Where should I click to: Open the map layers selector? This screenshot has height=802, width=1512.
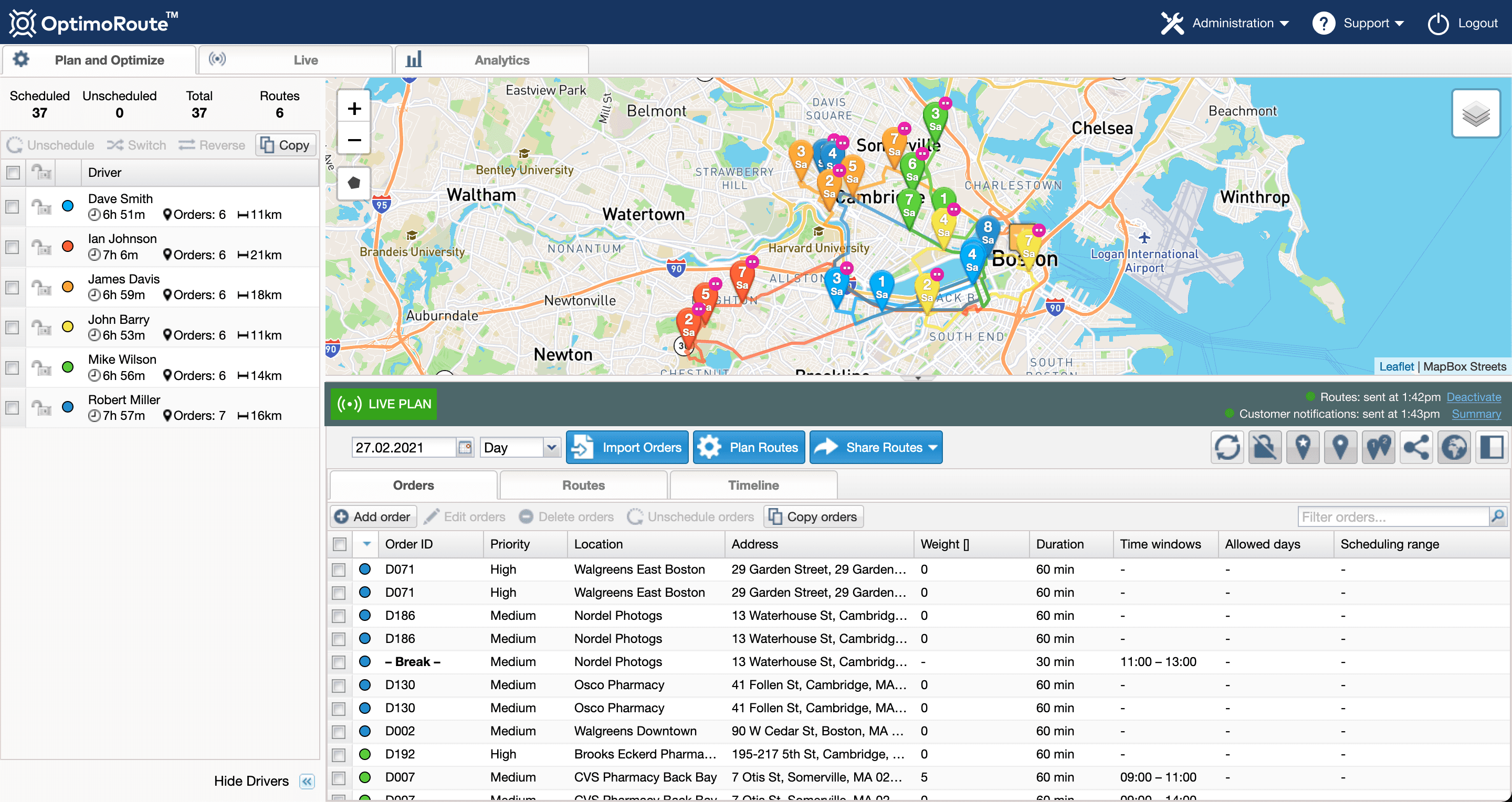tap(1476, 113)
